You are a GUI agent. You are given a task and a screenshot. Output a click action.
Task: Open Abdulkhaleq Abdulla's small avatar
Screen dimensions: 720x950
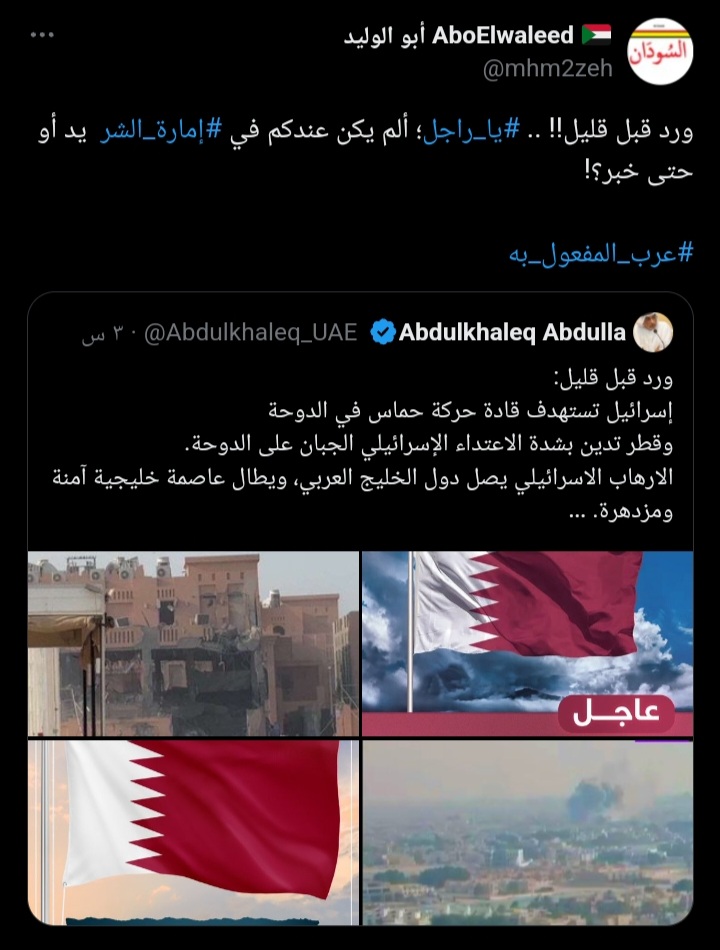coord(653,332)
